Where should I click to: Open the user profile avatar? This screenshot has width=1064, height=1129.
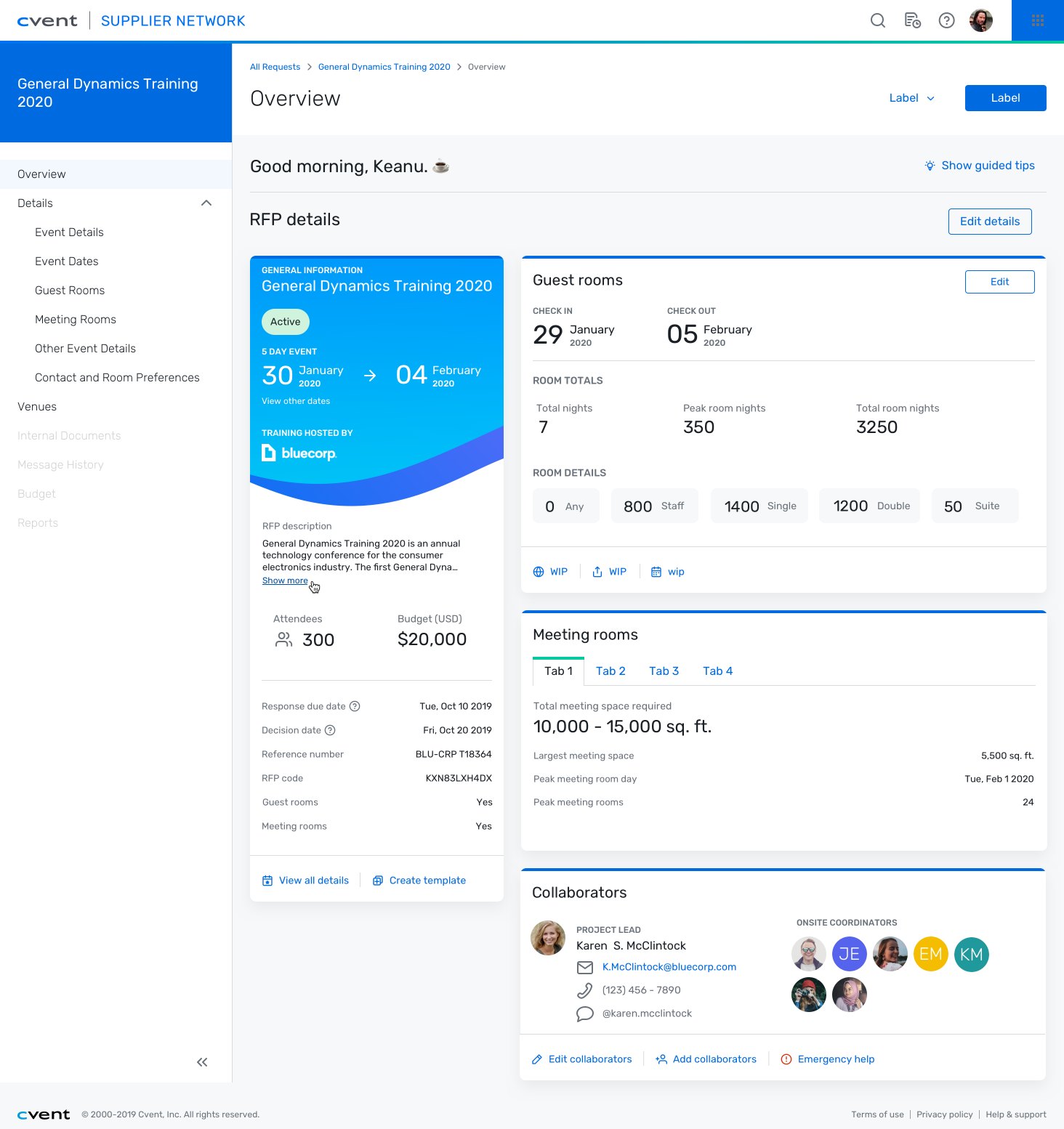[x=981, y=20]
